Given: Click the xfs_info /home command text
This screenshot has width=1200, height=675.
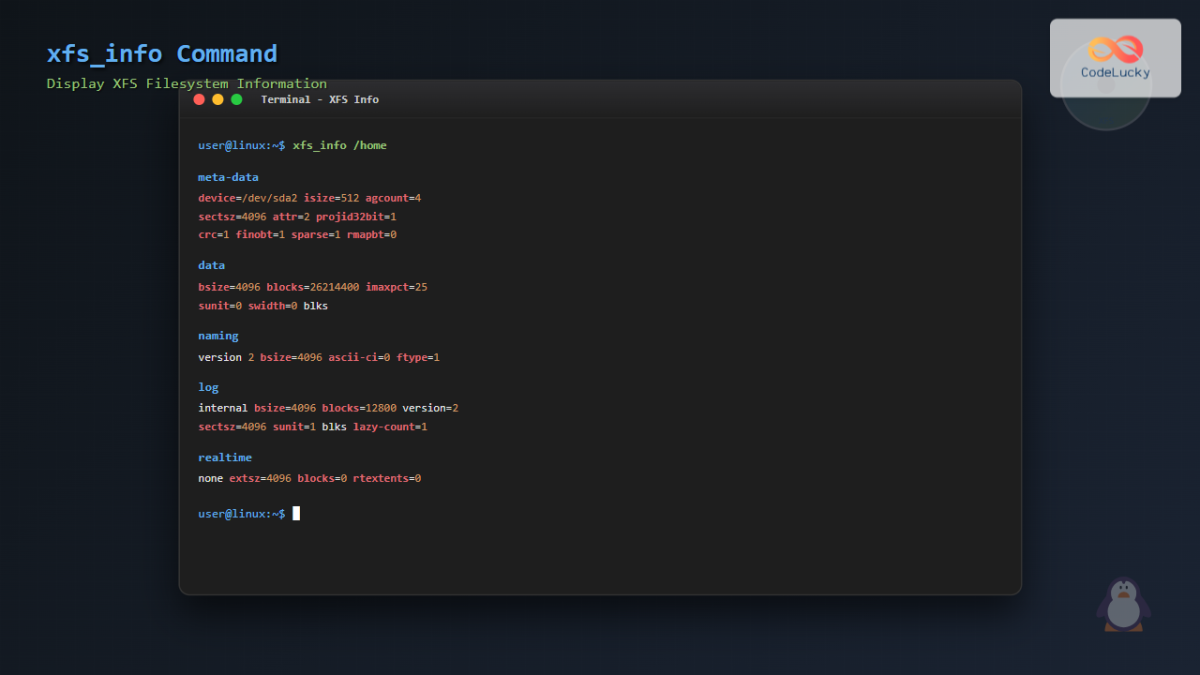Looking at the screenshot, I should tap(340, 144).
